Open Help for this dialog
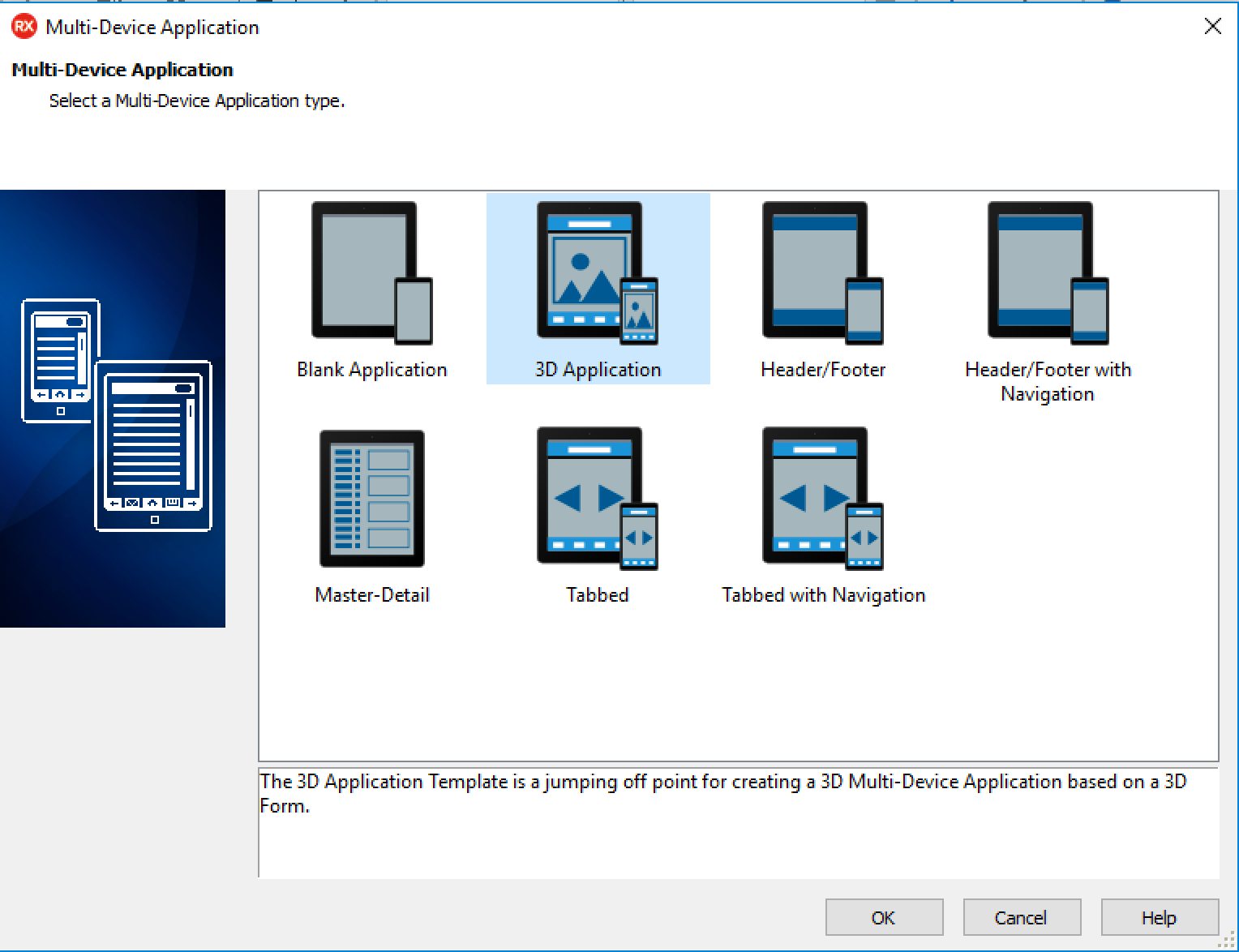Viewport: 1239px width, 952px height. coord(1160,917)
